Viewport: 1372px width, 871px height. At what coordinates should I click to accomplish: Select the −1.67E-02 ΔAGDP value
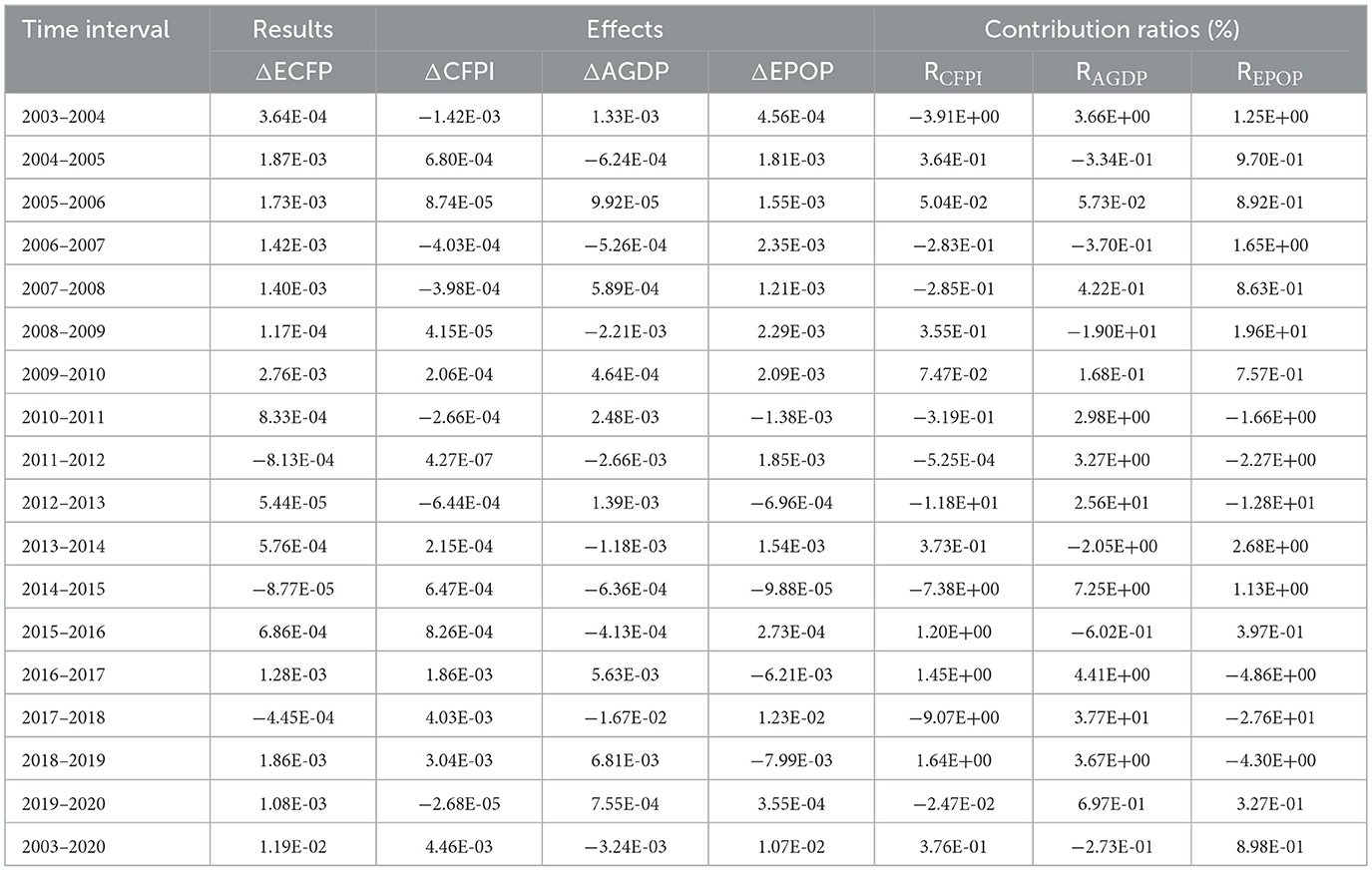[x=625, y=717]
